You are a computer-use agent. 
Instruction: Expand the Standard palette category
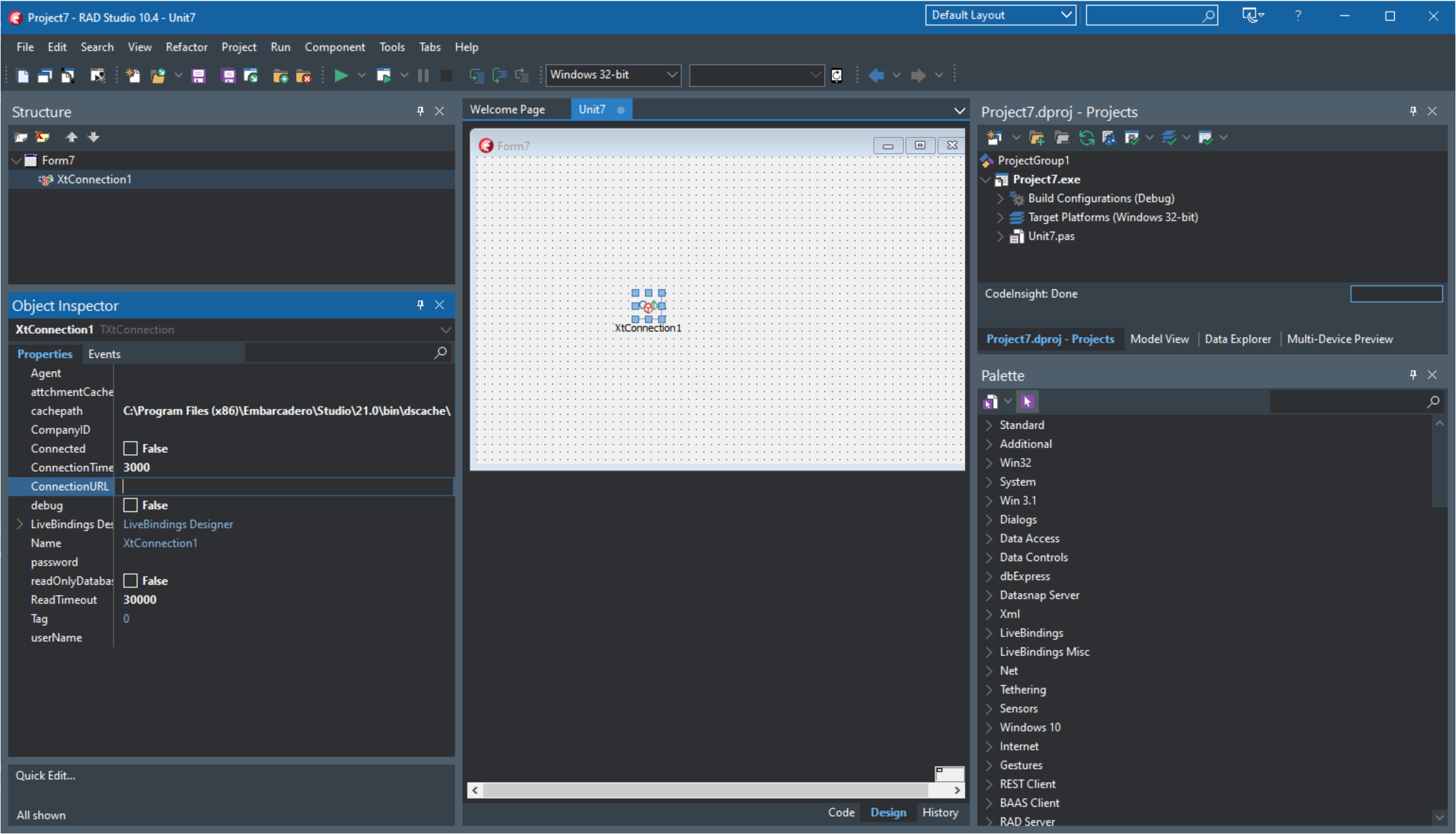[x=989, y=425]
